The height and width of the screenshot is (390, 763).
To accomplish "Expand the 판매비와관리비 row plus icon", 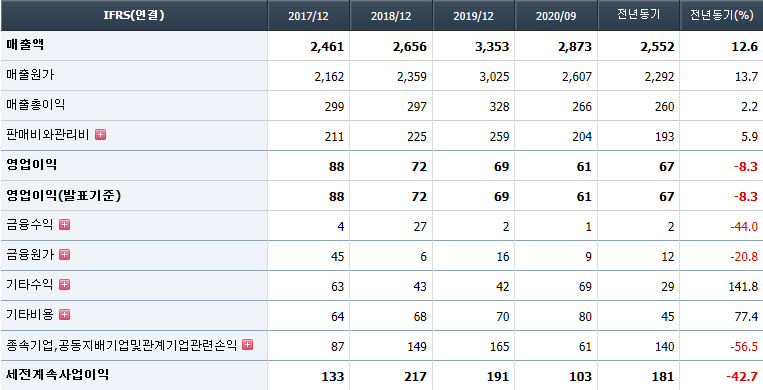I will pos(101,135).
